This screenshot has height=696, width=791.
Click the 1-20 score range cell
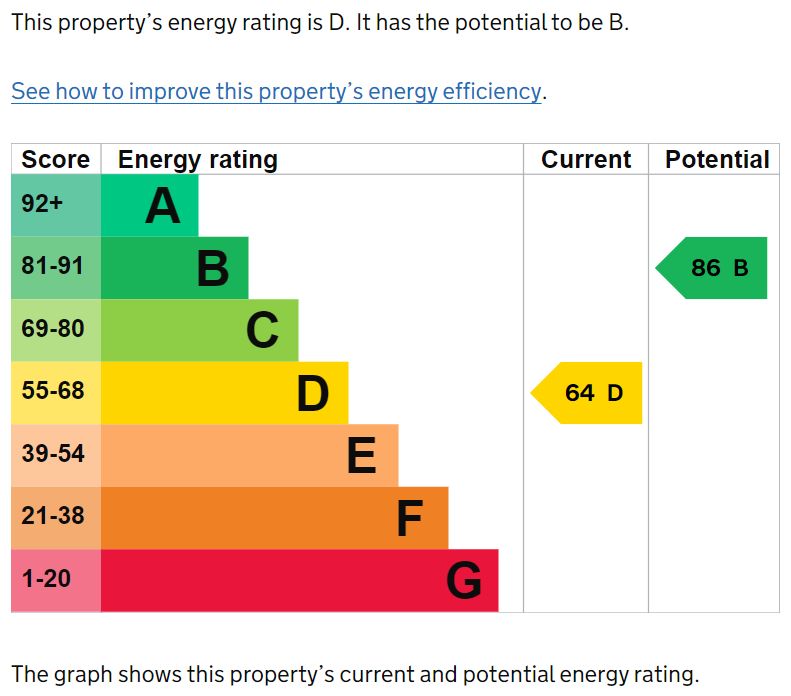(x=56, y=579)
